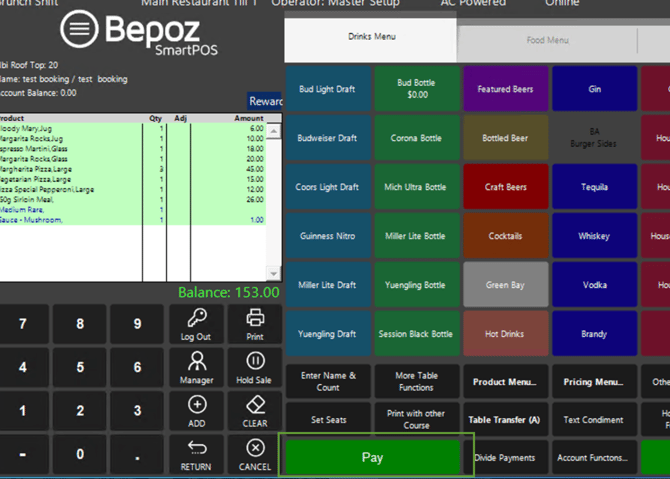Tap the Hold Sale pause icon

pyautogui.click(x=255, y=361)
